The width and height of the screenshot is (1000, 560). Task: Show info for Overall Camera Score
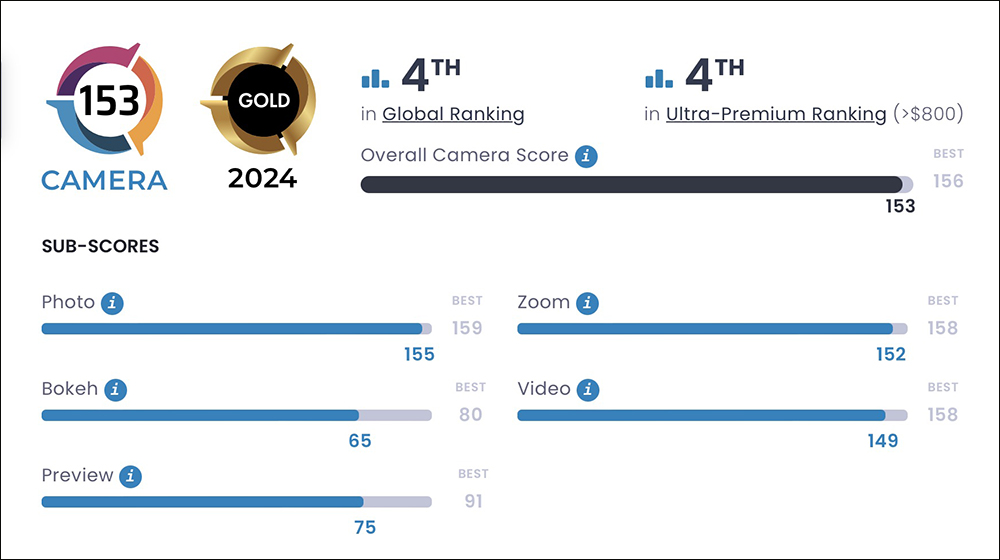[586, 156]
